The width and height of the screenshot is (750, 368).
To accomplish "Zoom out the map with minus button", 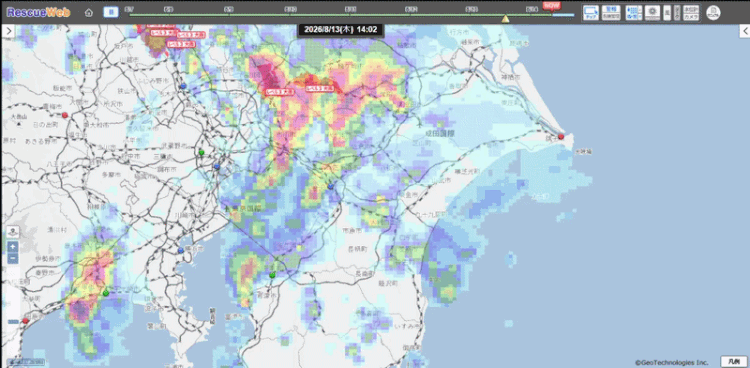I will click(13, 258).
